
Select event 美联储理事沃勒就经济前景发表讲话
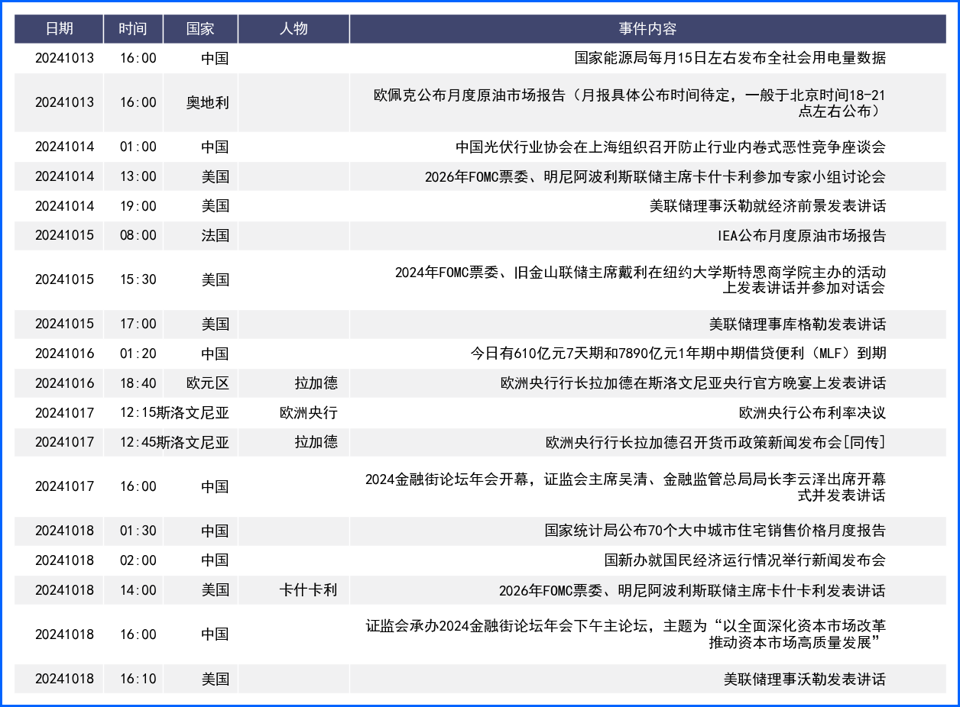pos(767,206)
